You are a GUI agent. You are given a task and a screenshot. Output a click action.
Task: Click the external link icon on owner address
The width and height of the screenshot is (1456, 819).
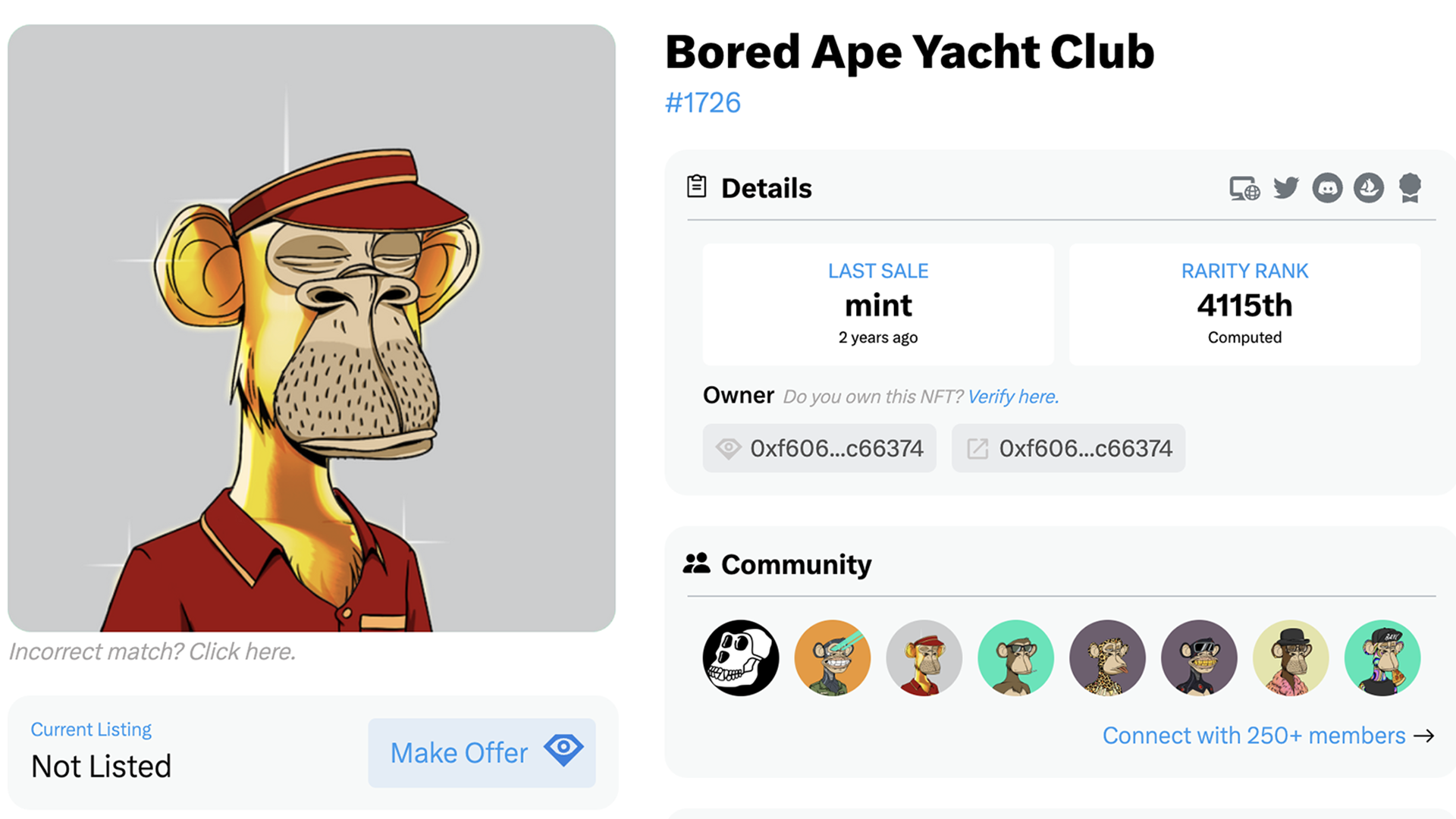(975, 446)
